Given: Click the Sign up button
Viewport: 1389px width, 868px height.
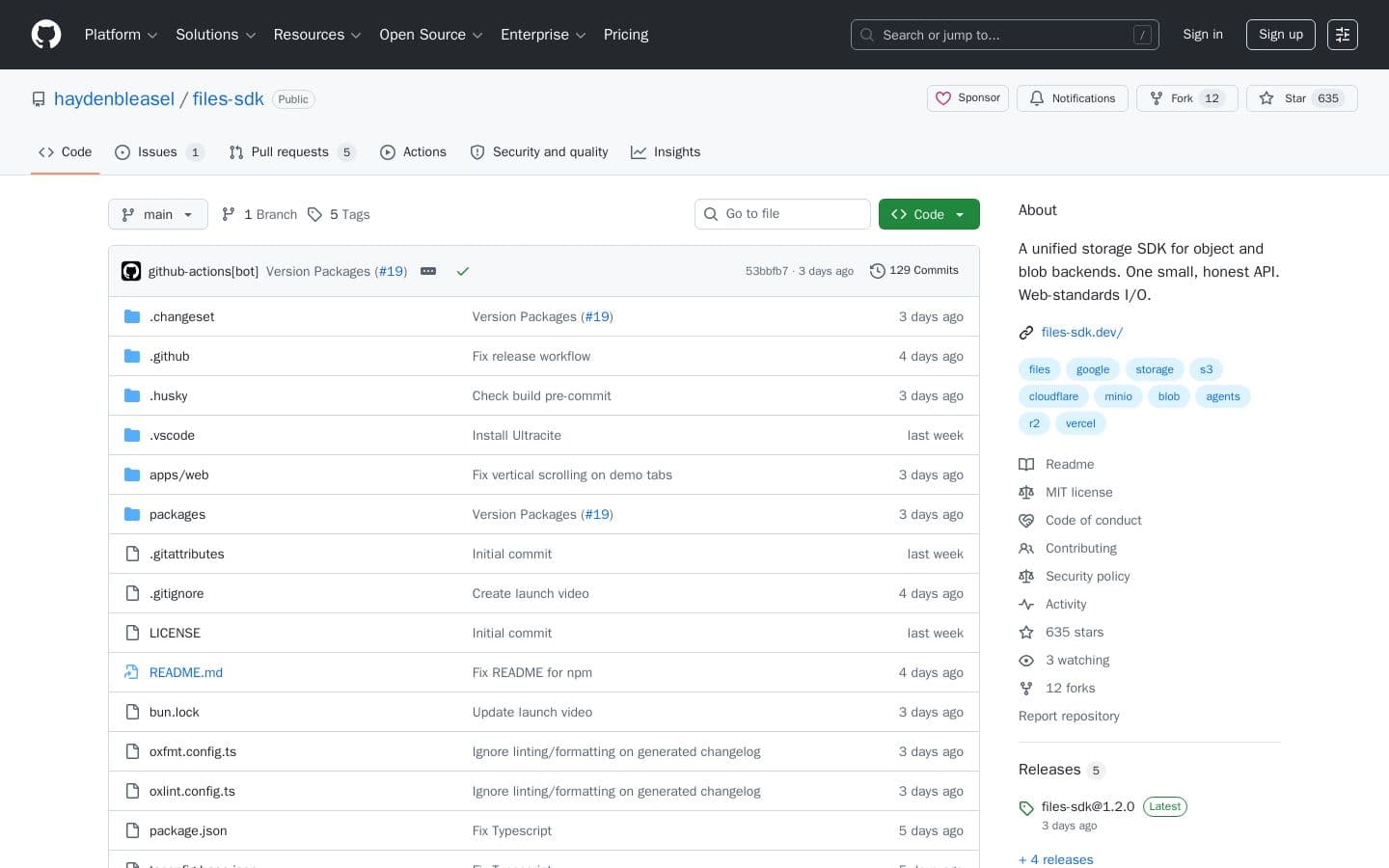Looking at the screenshot, I should [1281, 35].
